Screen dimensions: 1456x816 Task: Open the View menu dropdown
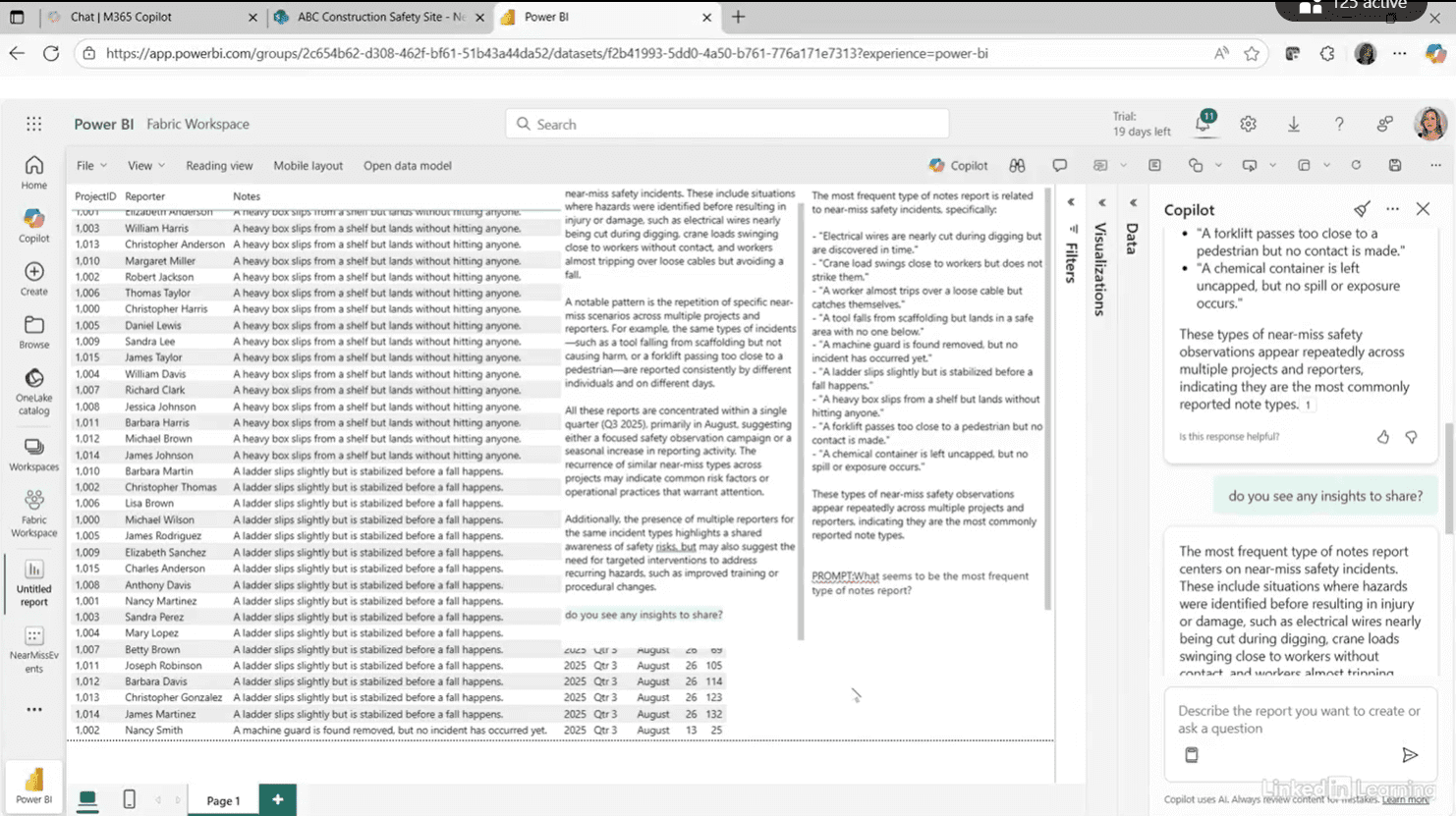(x=142, y=165)
